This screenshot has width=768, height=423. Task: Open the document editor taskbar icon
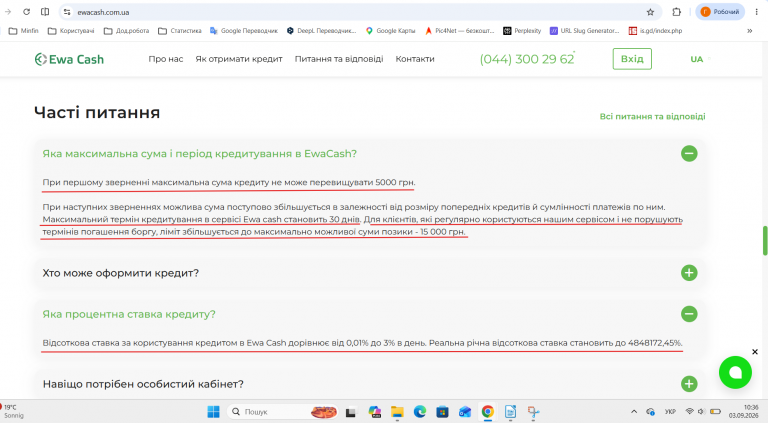click(x=510, y=412)
